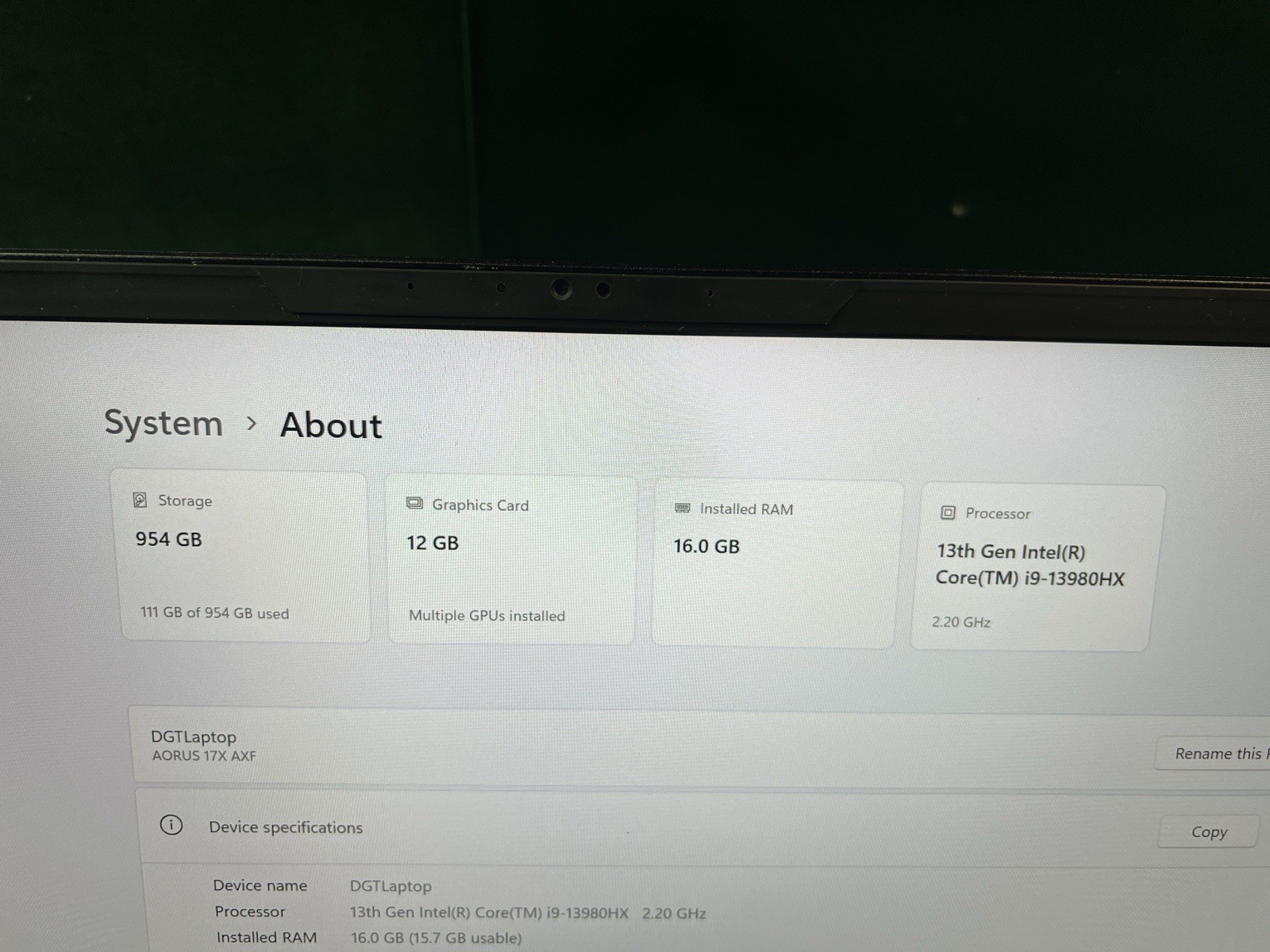This screenshot has height=952, width=1270.
Task: Go back to System breadcrumb
Action: (x=164, y=424)
